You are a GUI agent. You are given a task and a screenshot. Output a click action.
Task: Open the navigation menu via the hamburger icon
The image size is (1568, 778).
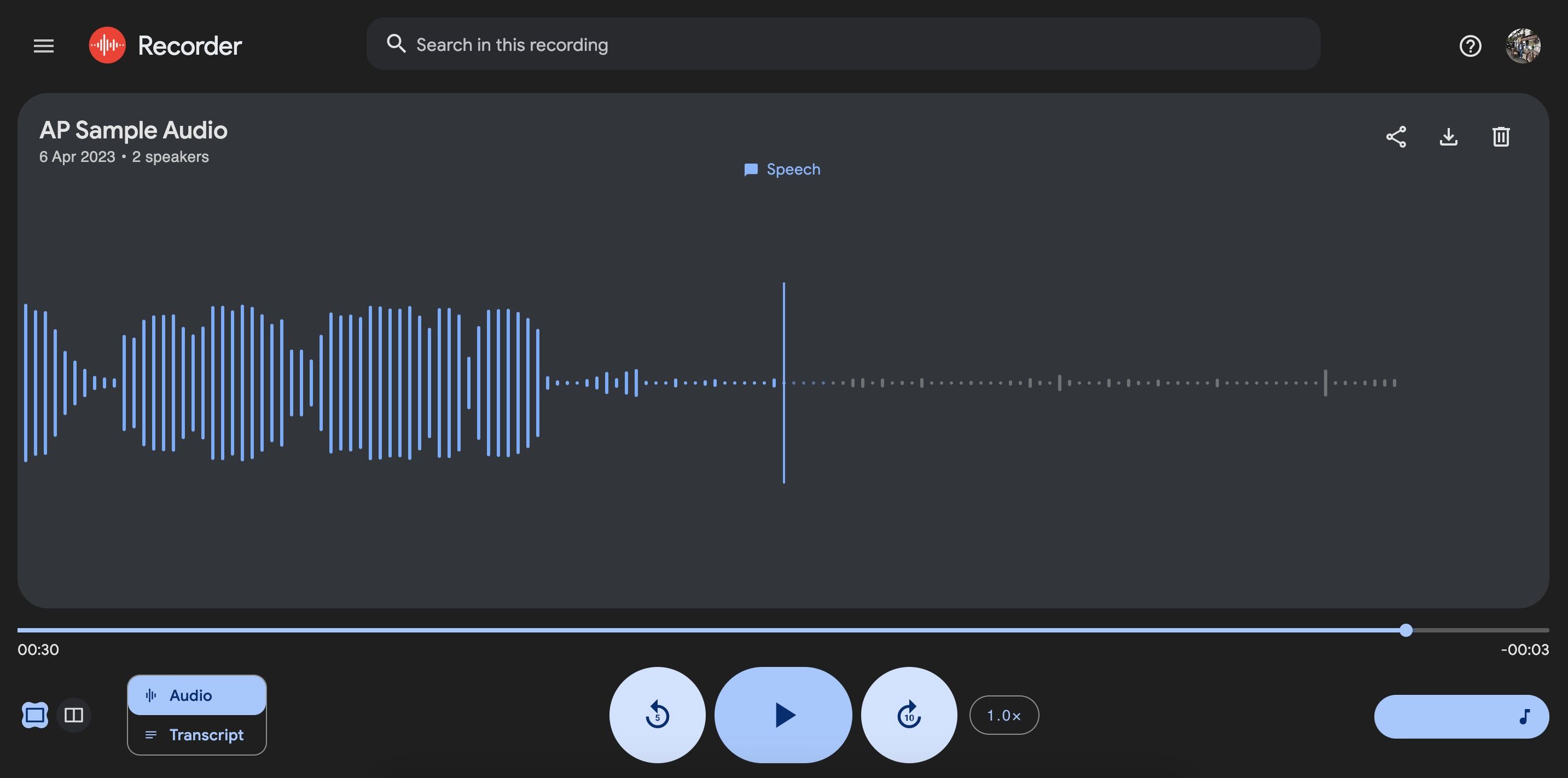43,45
